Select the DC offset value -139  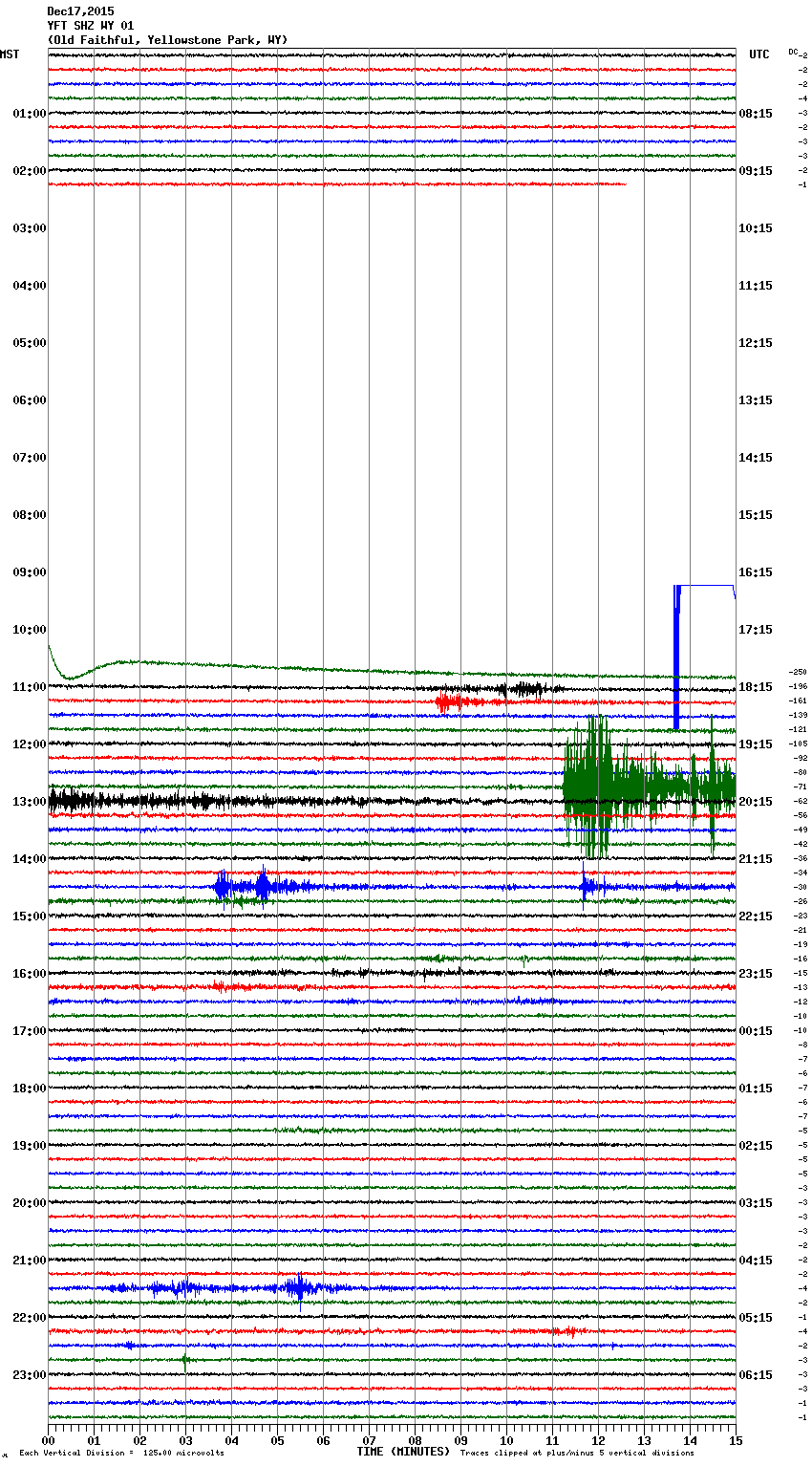tap(799, 715)
